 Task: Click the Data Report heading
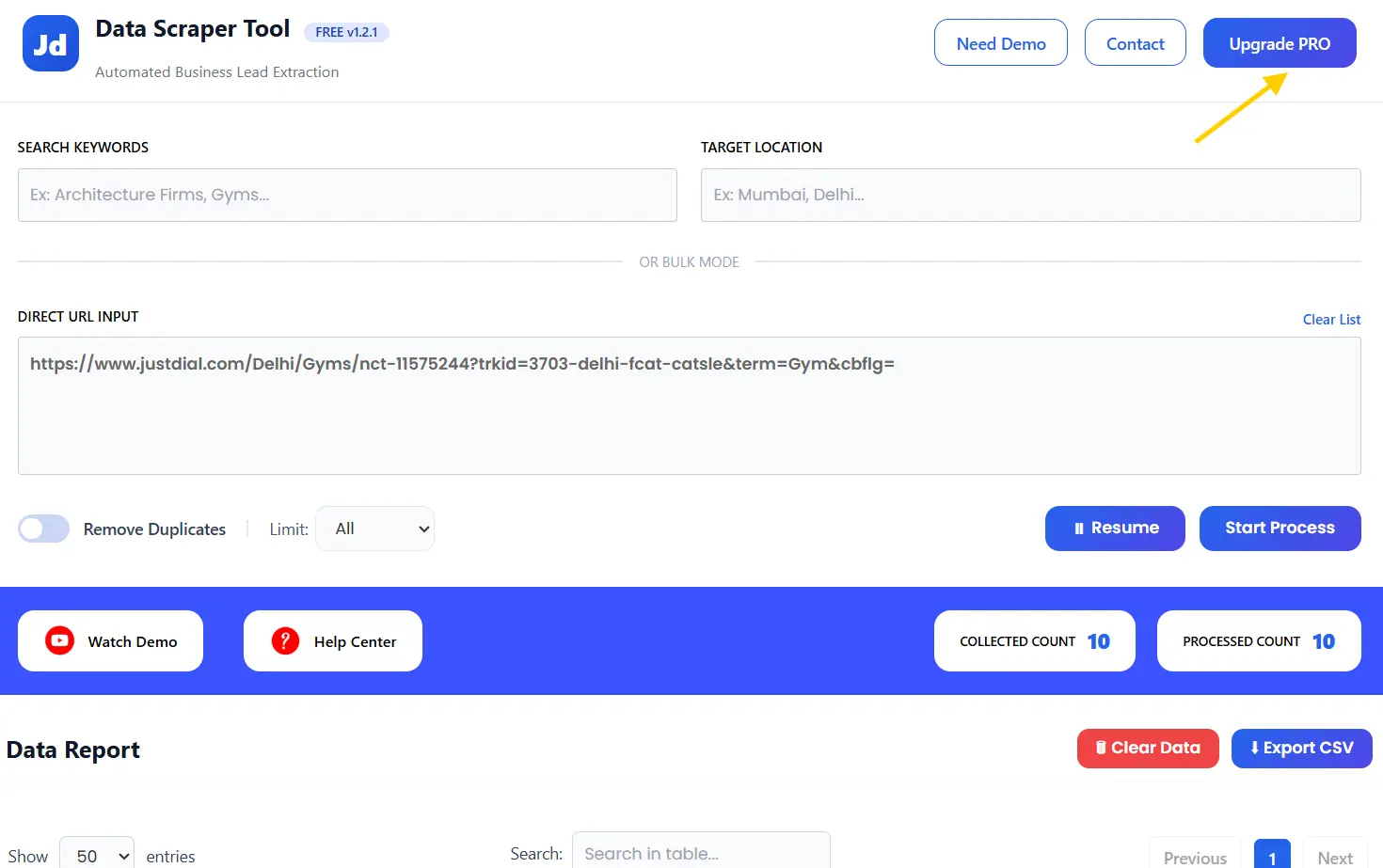[x=73, y=750]
